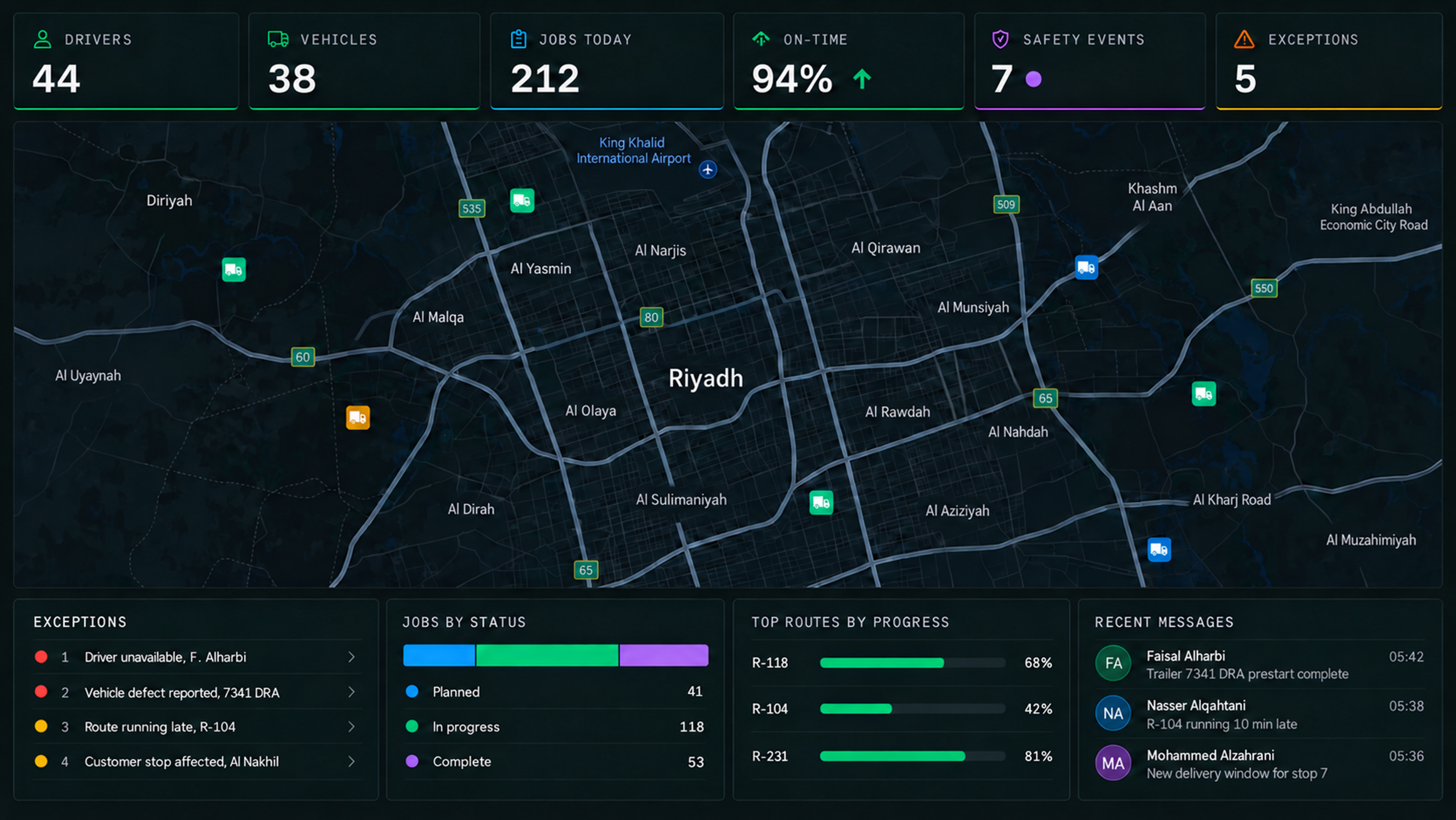The height and width of the screenshot is (820, 1456).
Task: Click the NA avatar for Nasser Alqahtani
Action: click(x=1113, y=713)
